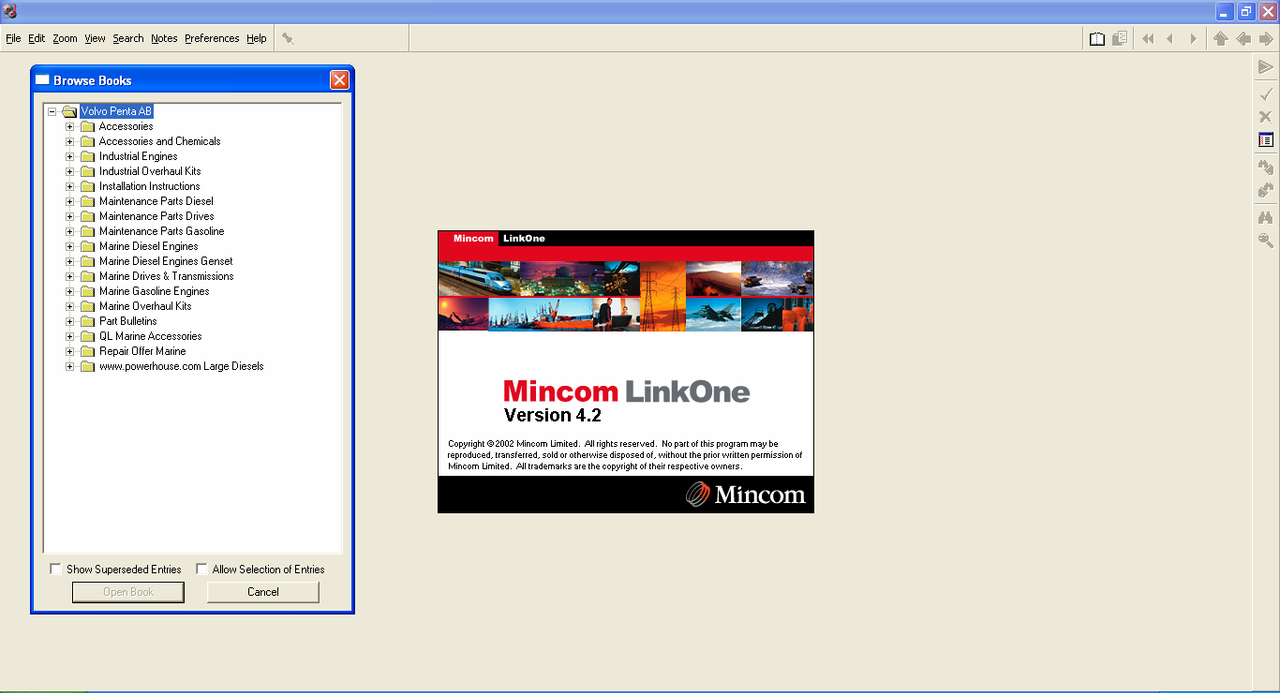Close the Browse Books dialog
This screenshot has height=693, width=1280.
click(340, 80)
